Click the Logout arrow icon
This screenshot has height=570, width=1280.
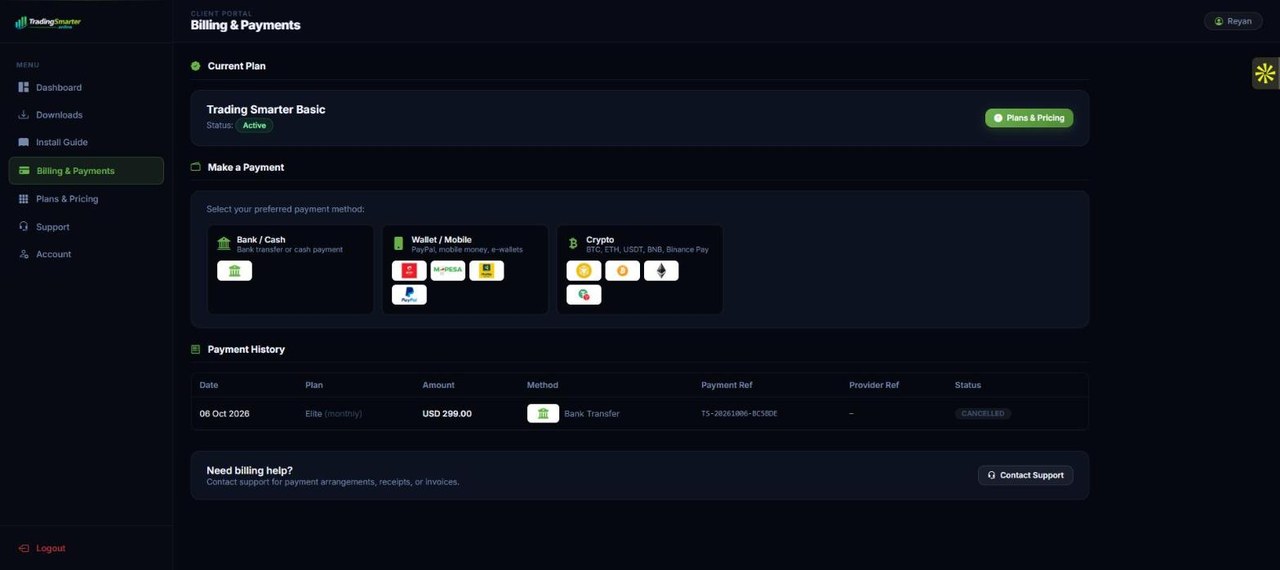tap(24, 548)
